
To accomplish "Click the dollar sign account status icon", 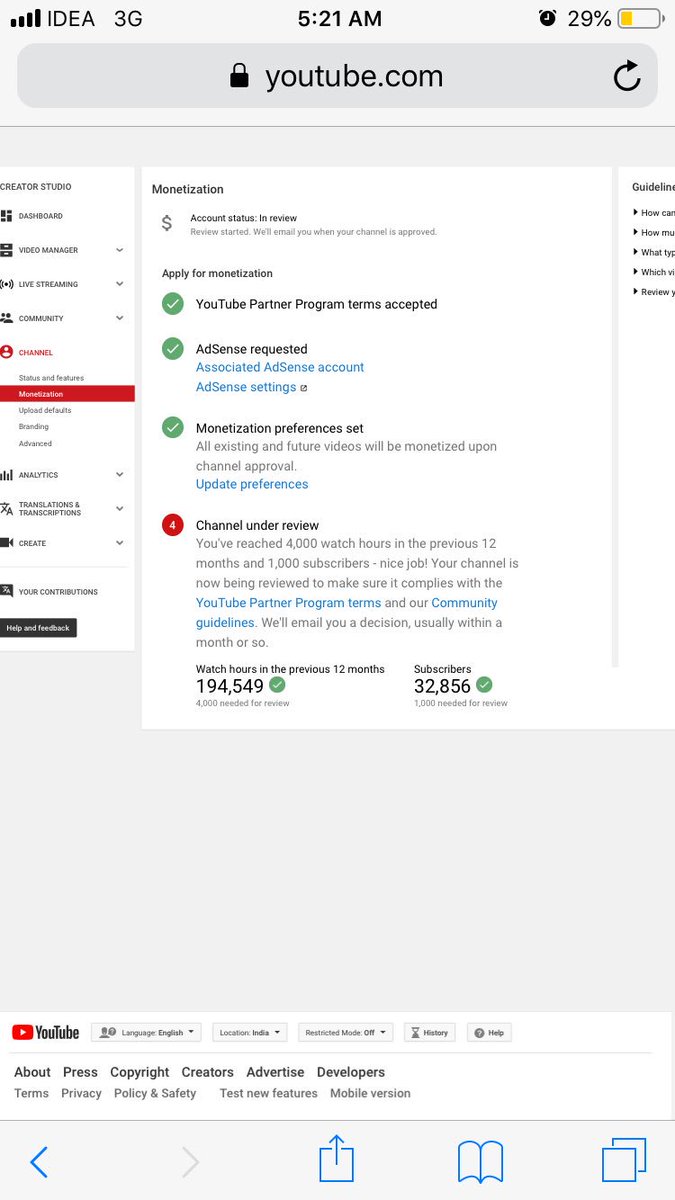I will coord(167,224).
